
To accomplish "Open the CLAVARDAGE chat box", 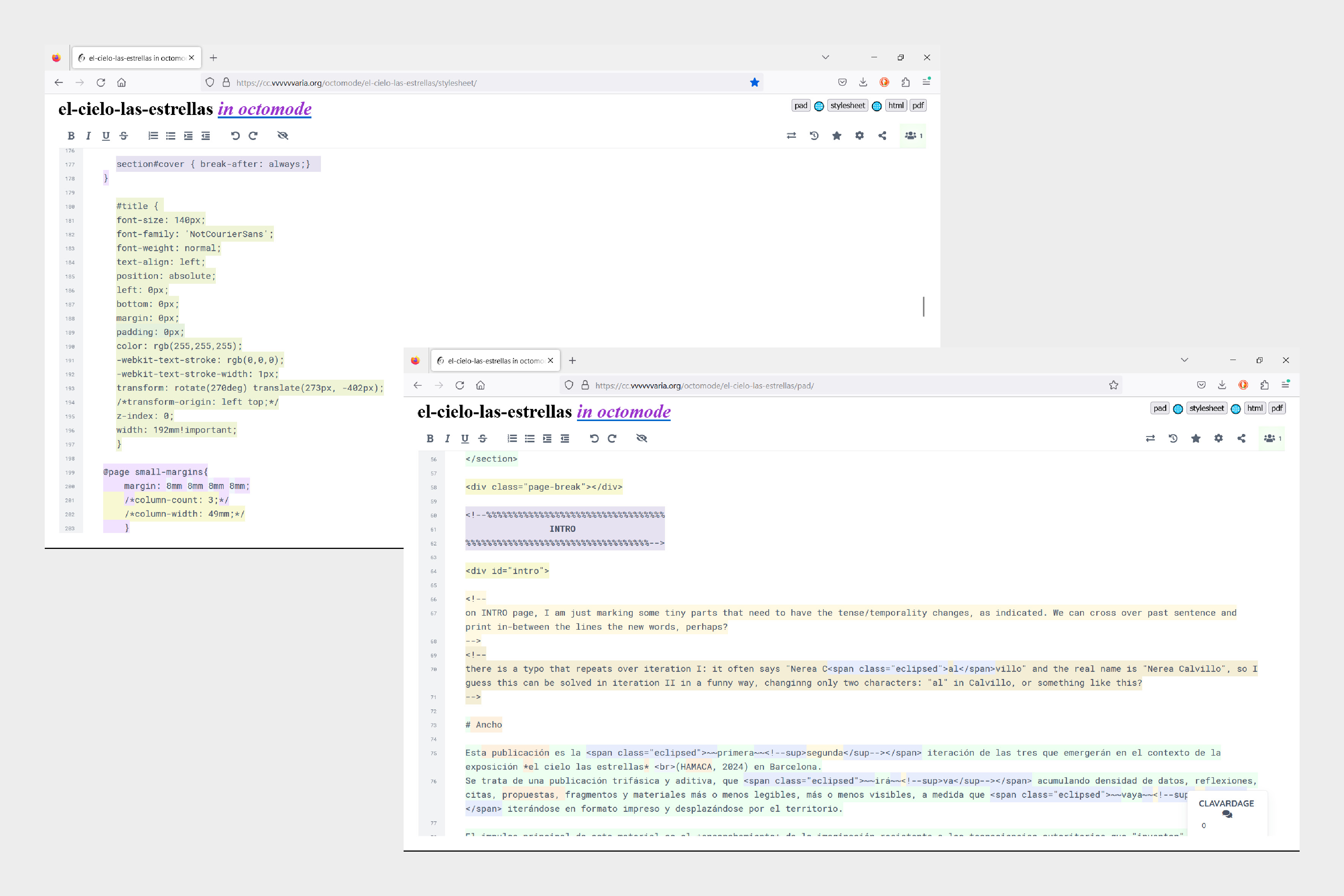I will click(x=1226, y=809).
